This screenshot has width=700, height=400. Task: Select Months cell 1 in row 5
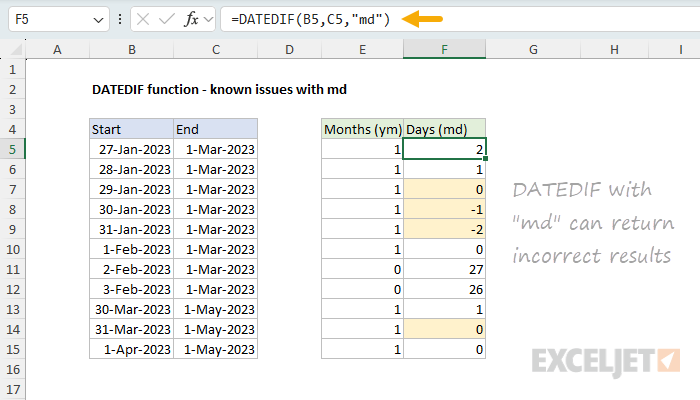(x=362, y=149)
